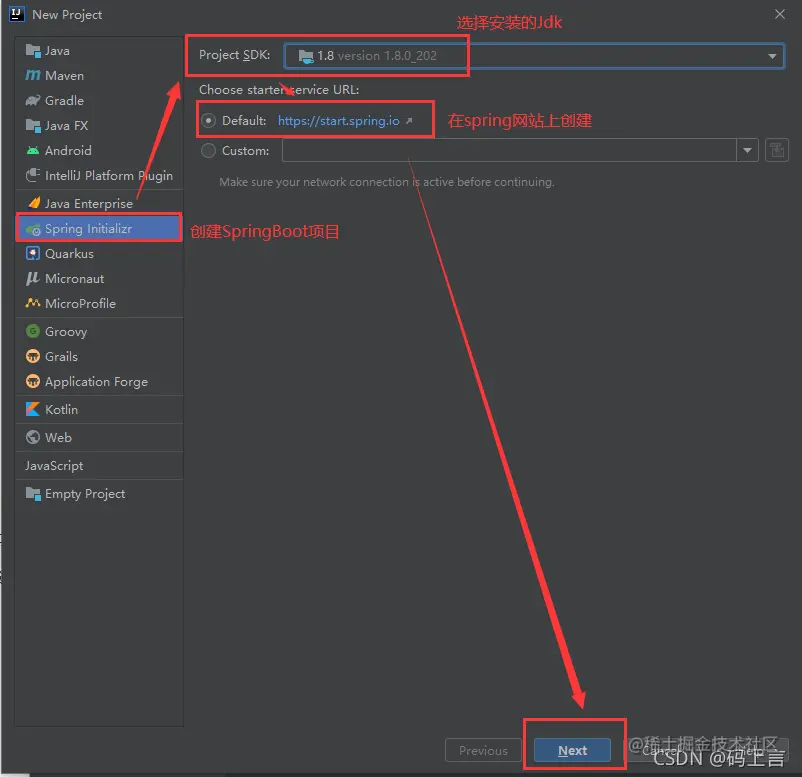Click the 'Java FX' list label
The width and height of the screenshot is (802, 777).
point(66,126)
